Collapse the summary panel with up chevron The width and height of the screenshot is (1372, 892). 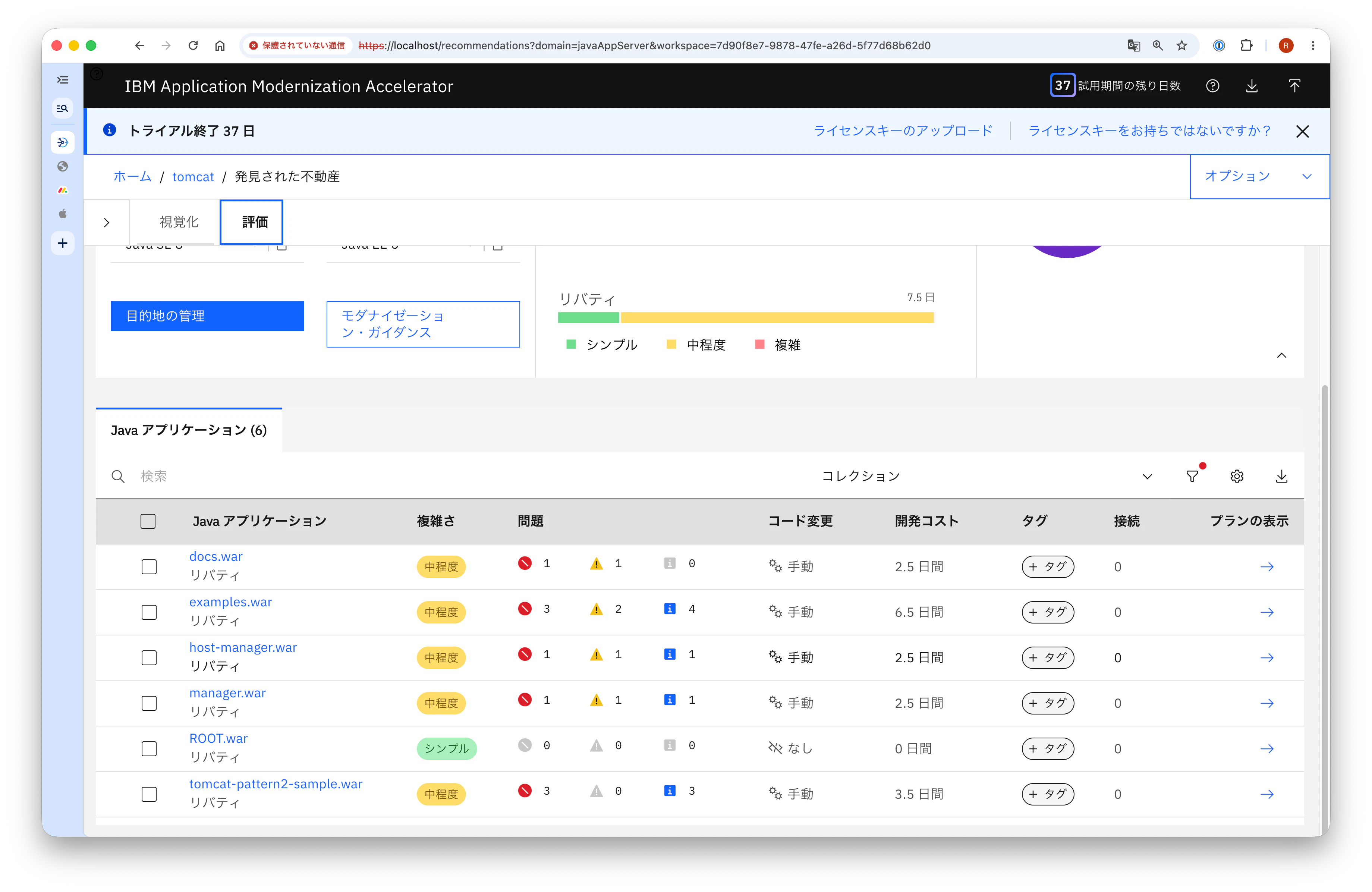point(1281,355)
